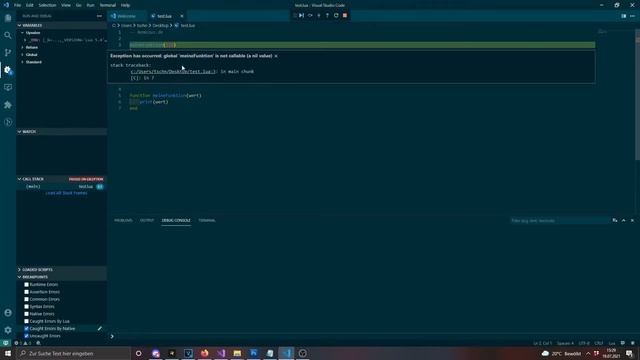The image size is (640, 360).
Task: Click the split editor icon
Action: click(624, 16)
